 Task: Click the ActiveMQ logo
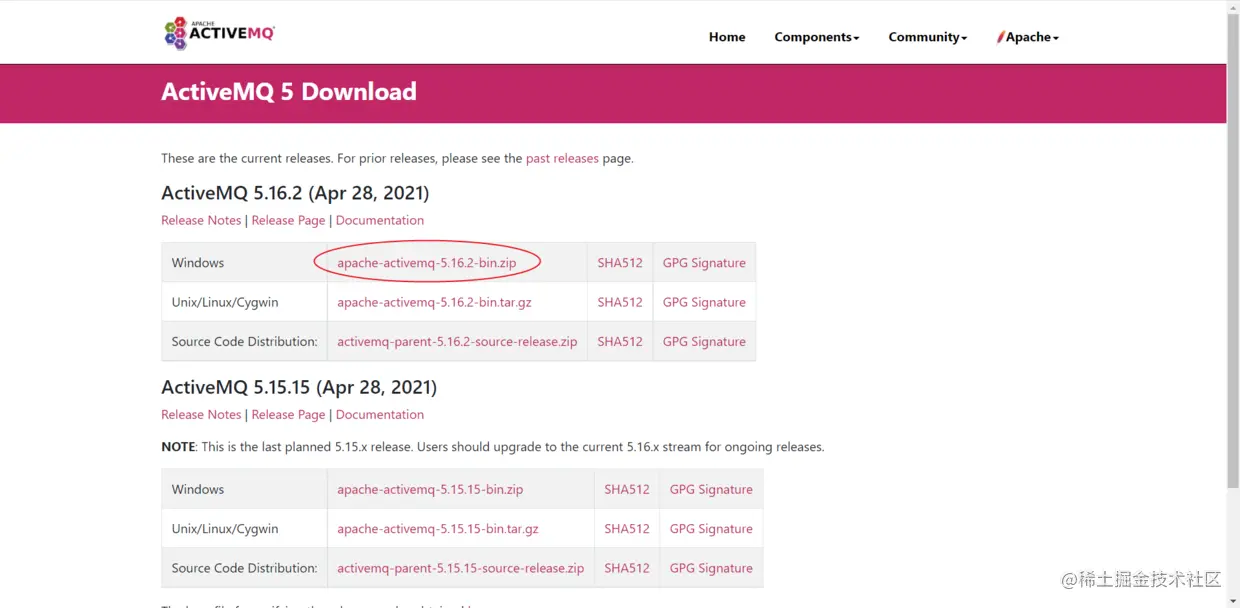point(219,32)
